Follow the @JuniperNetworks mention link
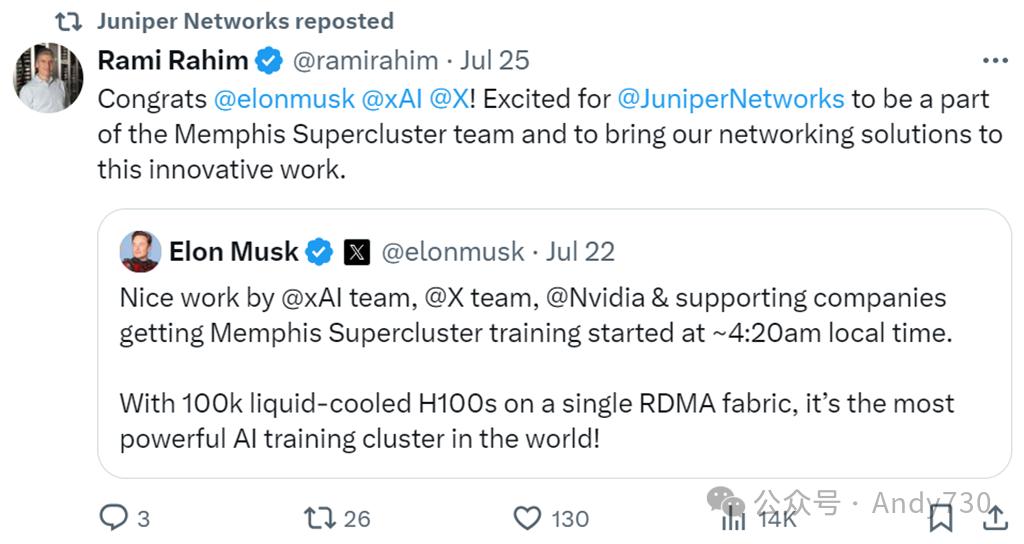Image resolution: width=1024 pixels, height=544 pixels. (731, 99)
